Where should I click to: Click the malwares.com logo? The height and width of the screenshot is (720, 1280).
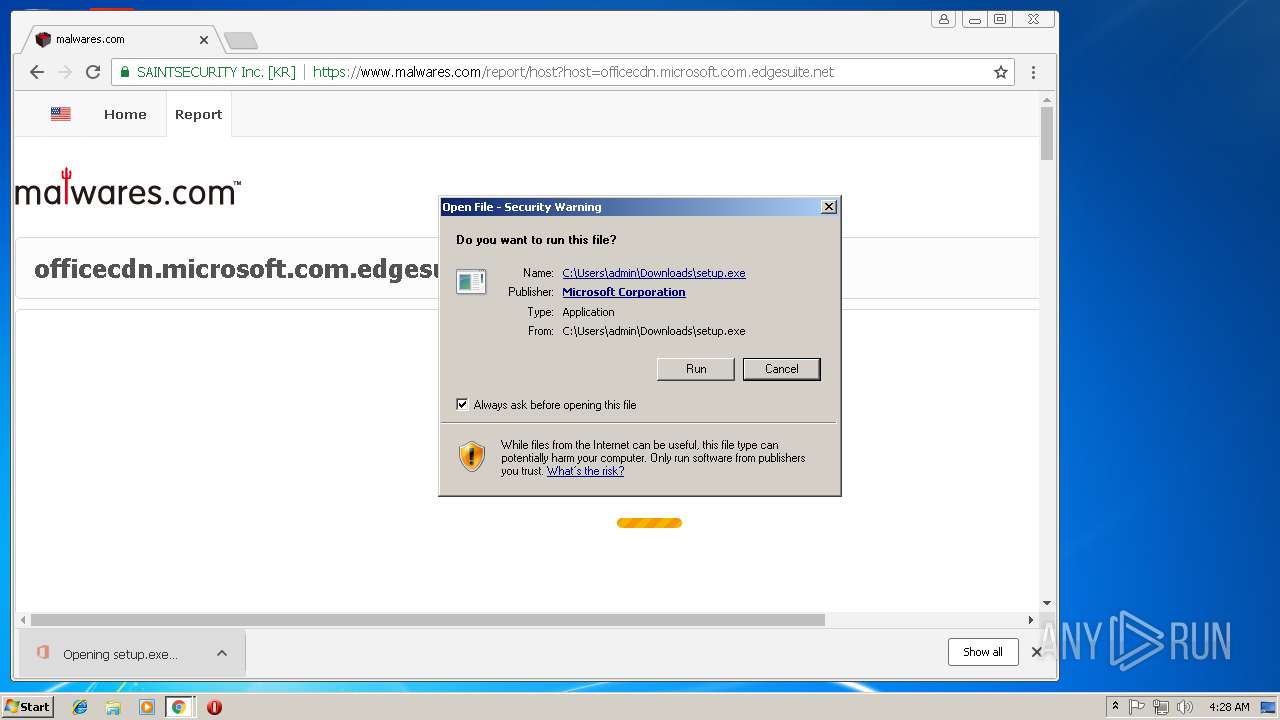(128, 187)
